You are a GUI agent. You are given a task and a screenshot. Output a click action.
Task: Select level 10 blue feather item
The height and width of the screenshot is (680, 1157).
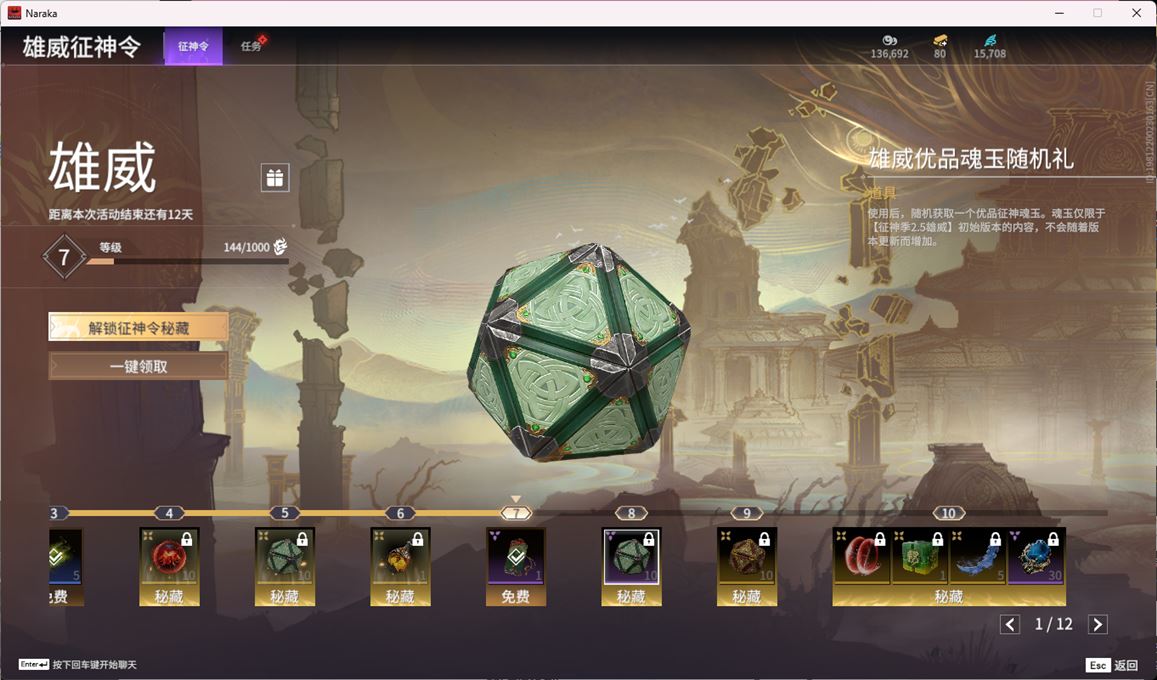[x=978, y=557]
